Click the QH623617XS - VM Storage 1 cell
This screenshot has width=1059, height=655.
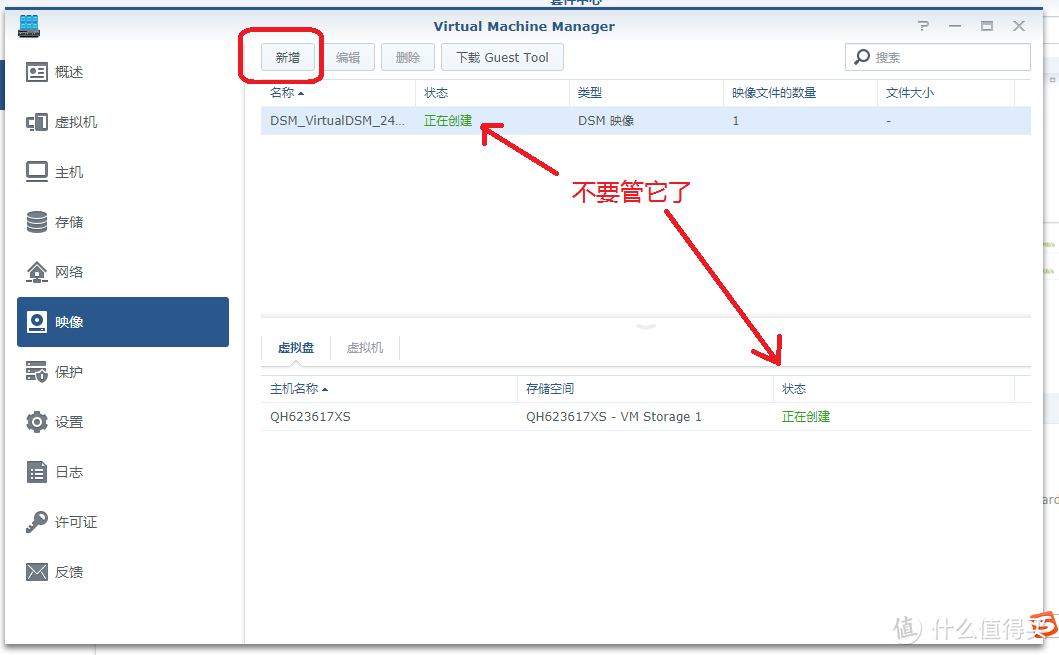[x=614, y=417]
